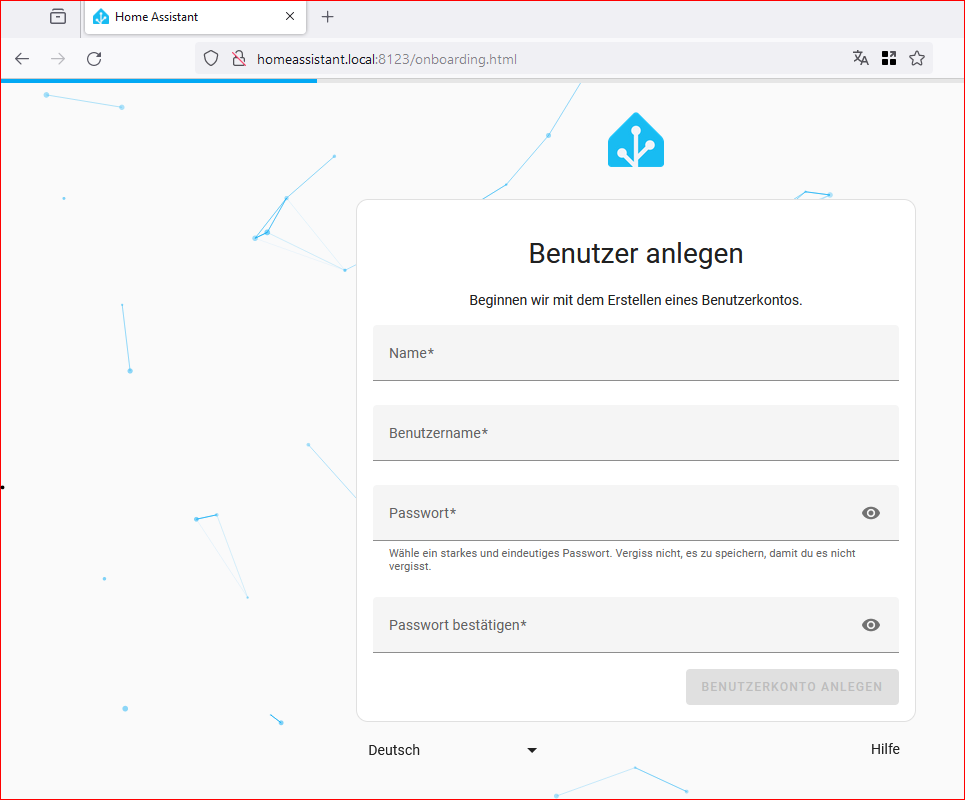Reload the onboarding page
The width and height of the screenshot is (965, 800).
click(x=94, y=59)
